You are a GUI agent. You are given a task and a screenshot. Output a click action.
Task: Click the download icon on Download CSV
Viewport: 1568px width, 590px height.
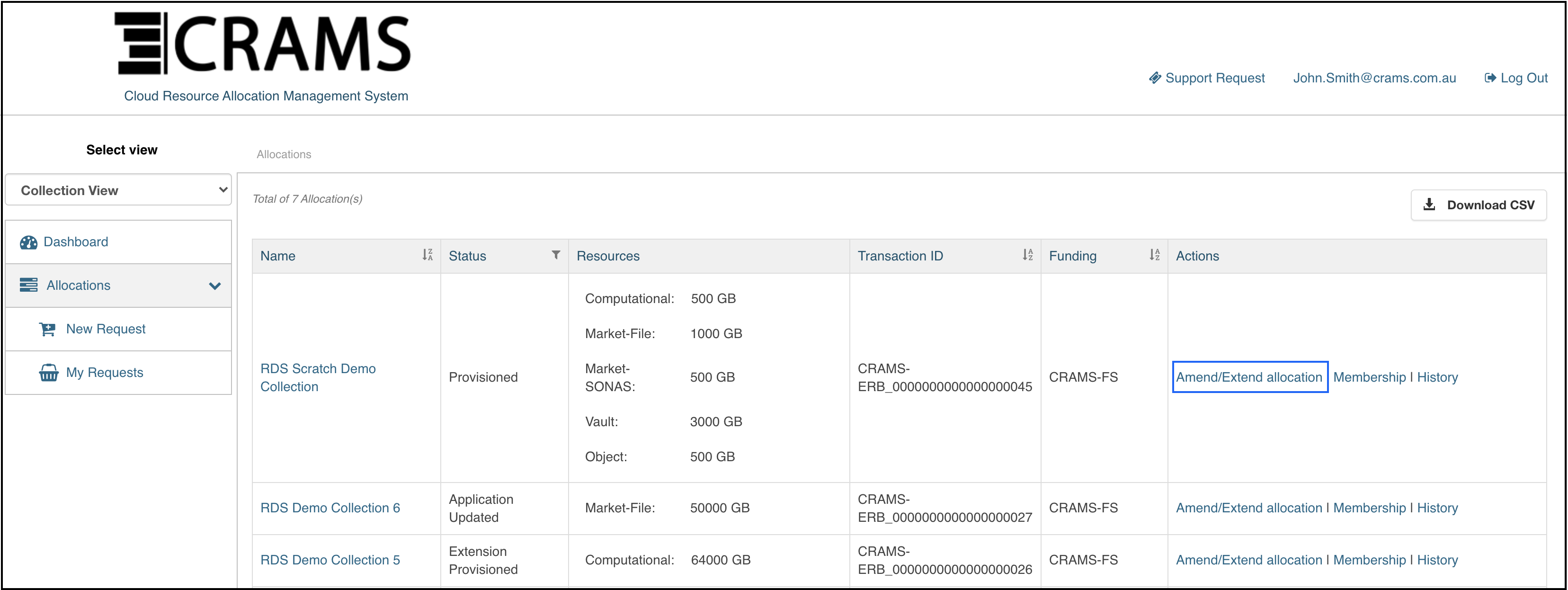click(x=1429, y=205)
